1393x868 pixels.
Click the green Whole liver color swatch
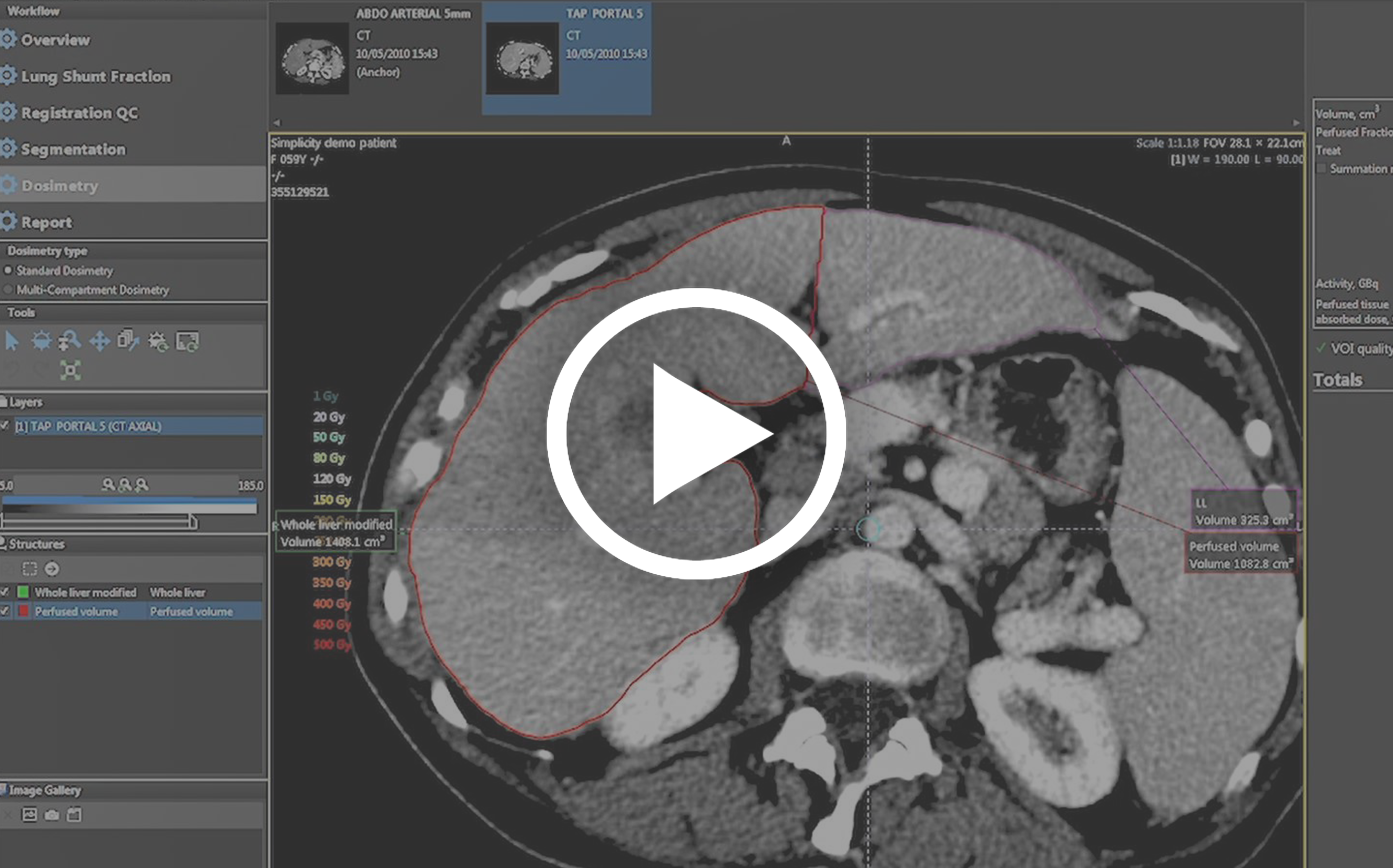24,592
